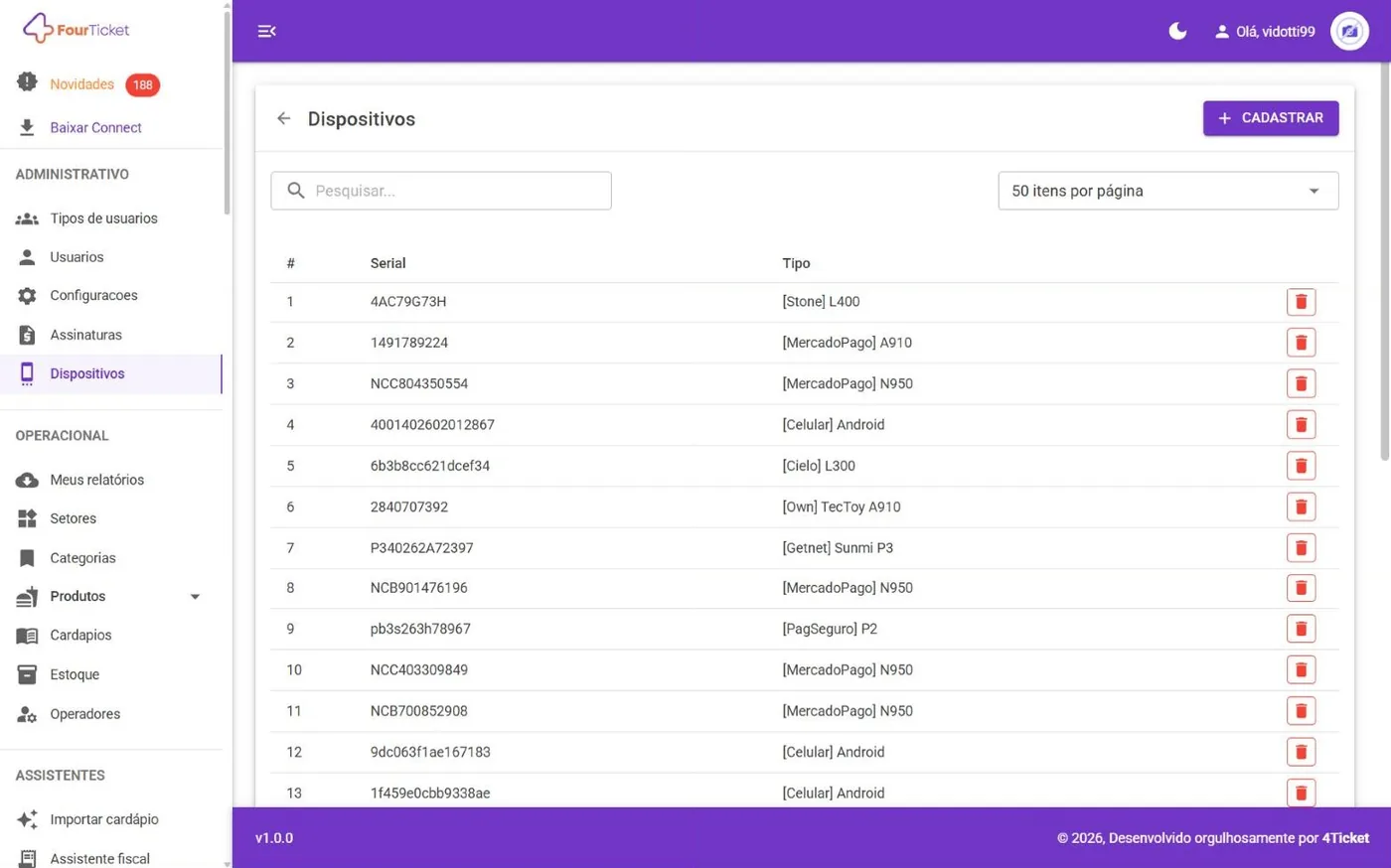Screen dimensions: 1391x868
Task: Delete device with serial 9dc063f1ae167183
Action: (x=1301, y=752)
